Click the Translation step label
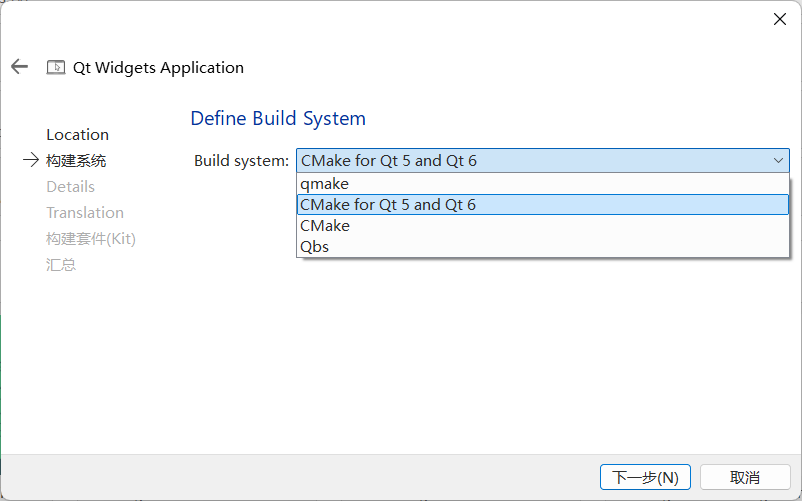Screen dimensions: 802x501 [85, 213]
